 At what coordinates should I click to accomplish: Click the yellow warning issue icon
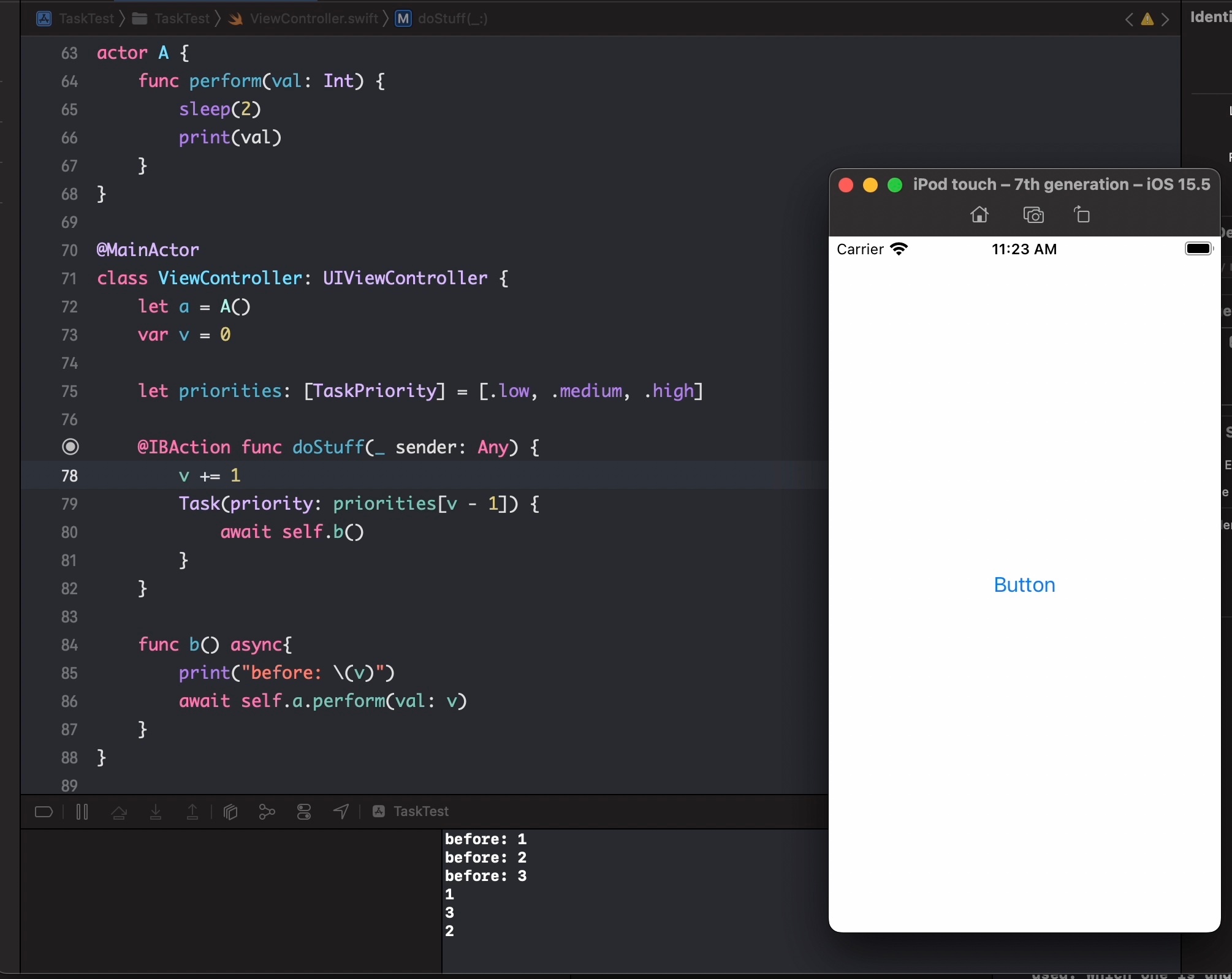1147,20
